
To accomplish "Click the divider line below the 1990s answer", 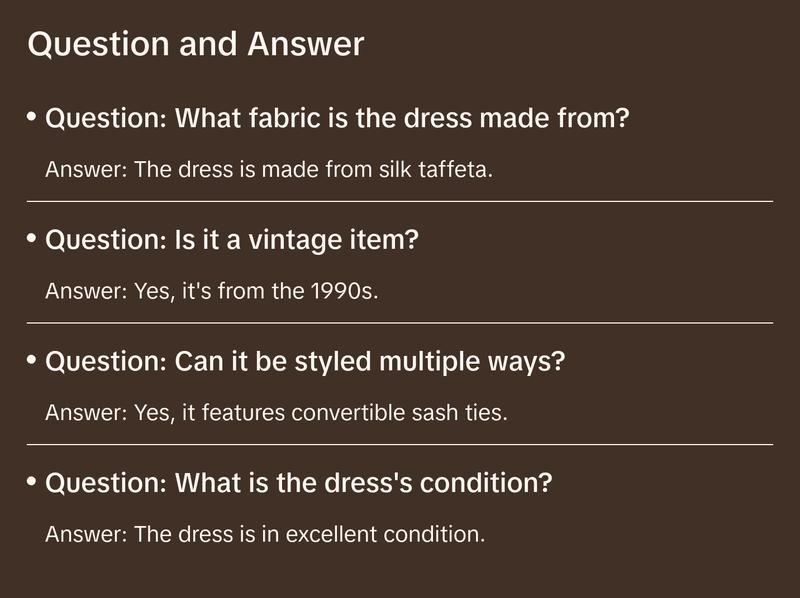I will point(400,323).
